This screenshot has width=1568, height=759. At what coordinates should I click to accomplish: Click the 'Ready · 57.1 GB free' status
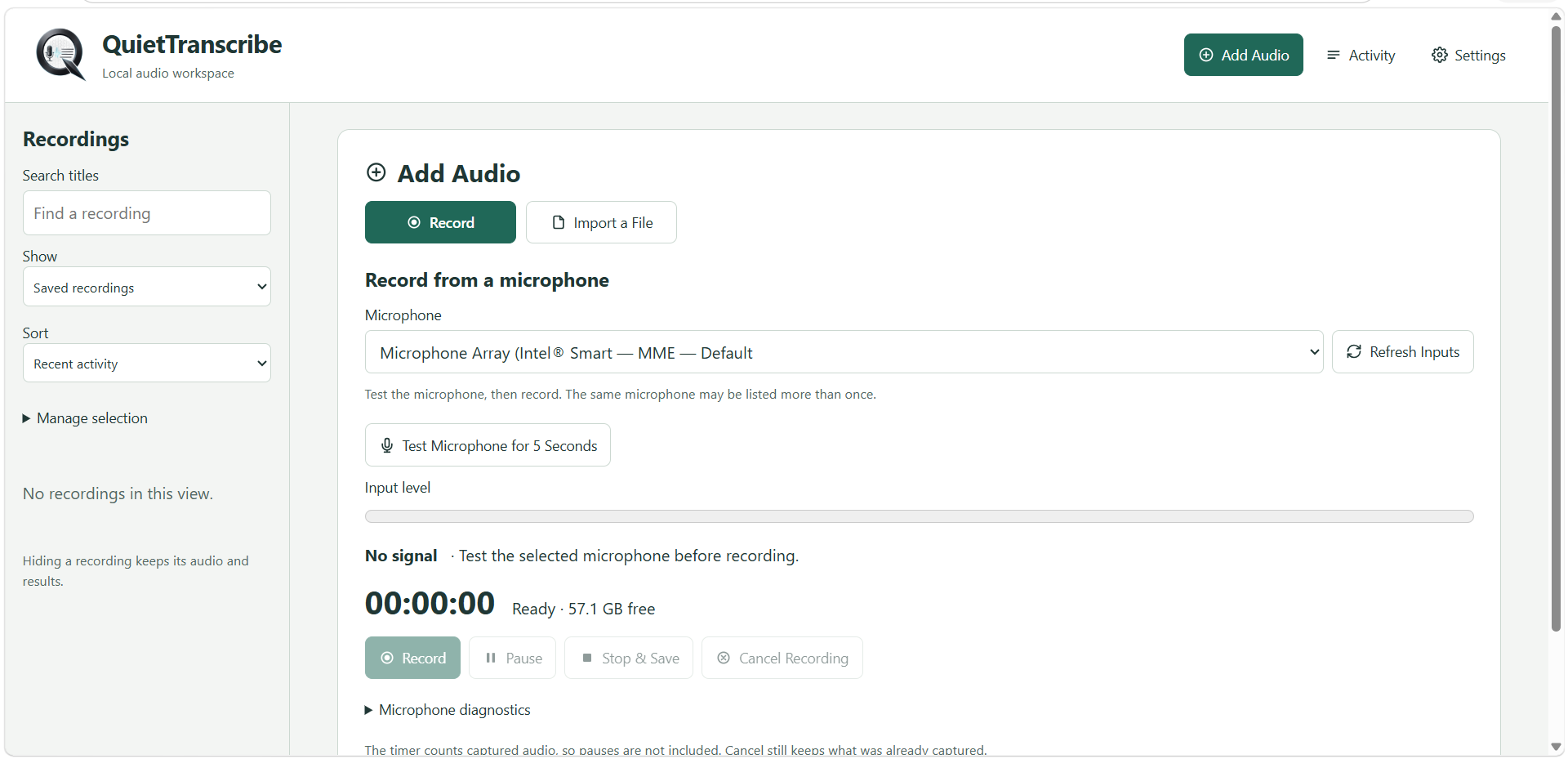click(584, 609)
